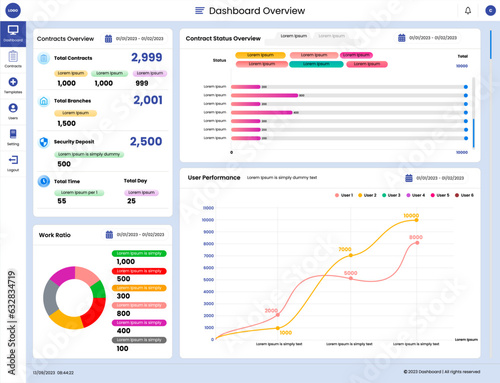
Task: Toggle User 3 legend entry
Action: 391,195
